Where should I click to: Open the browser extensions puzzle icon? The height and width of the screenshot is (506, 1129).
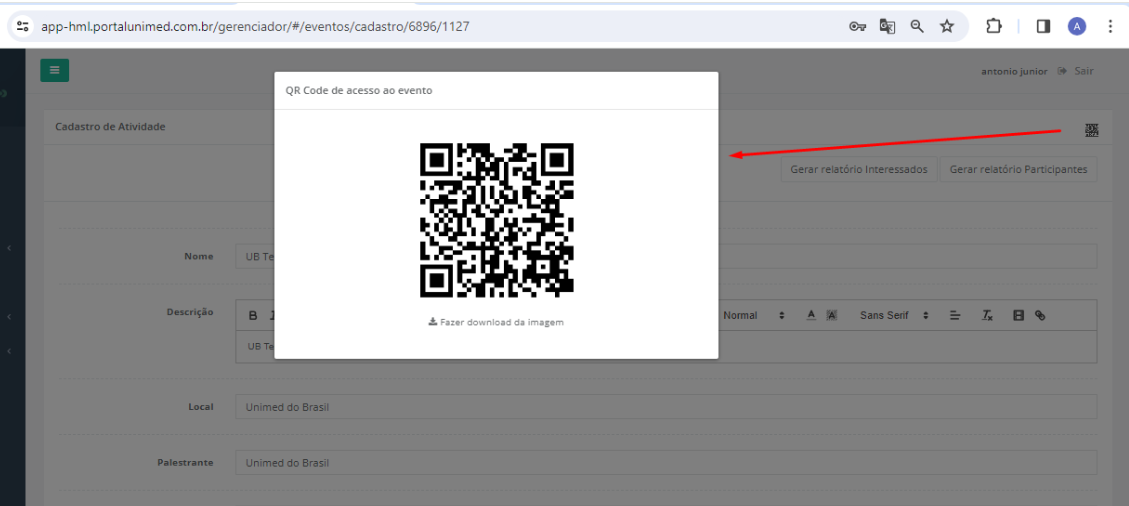pyautogui.click(x=994, y=27)
